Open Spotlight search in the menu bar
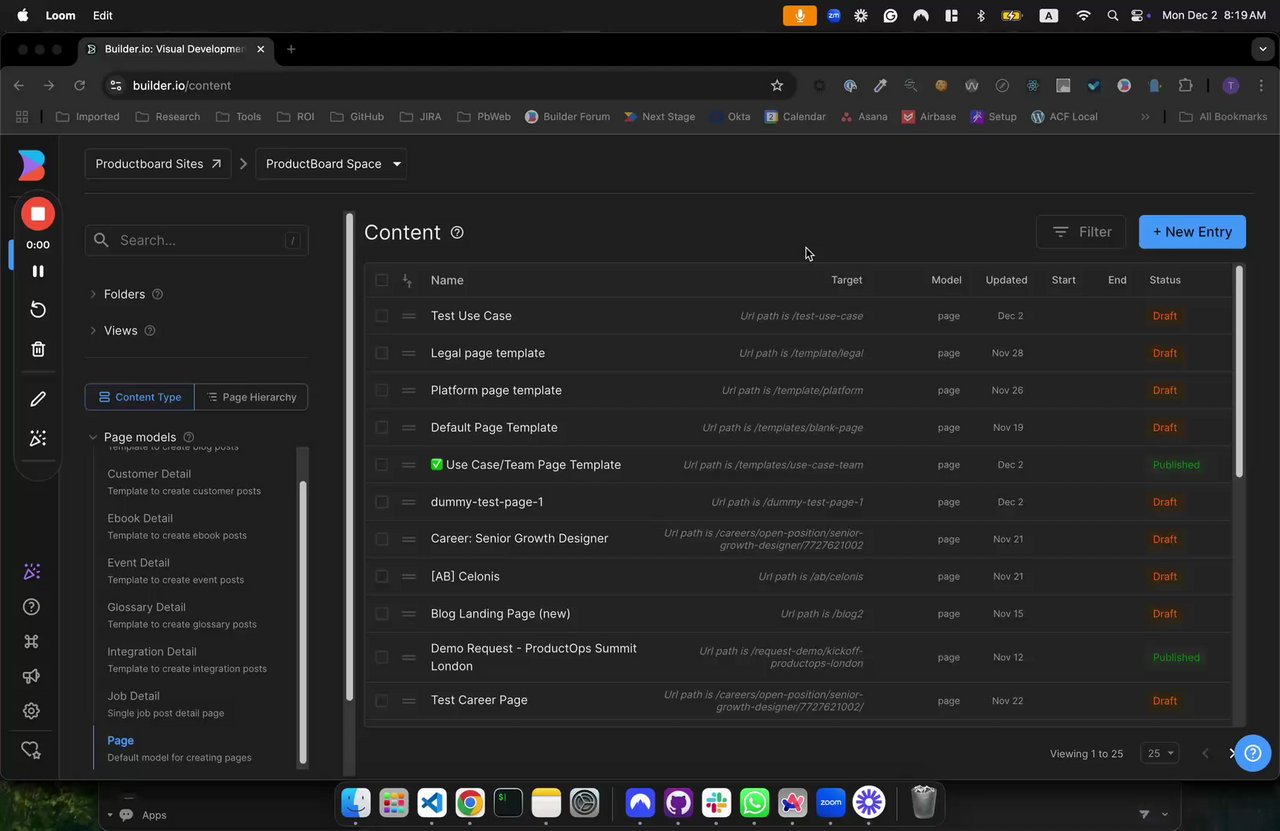This screenshot has height=831, width=1280. point(1113,16)
